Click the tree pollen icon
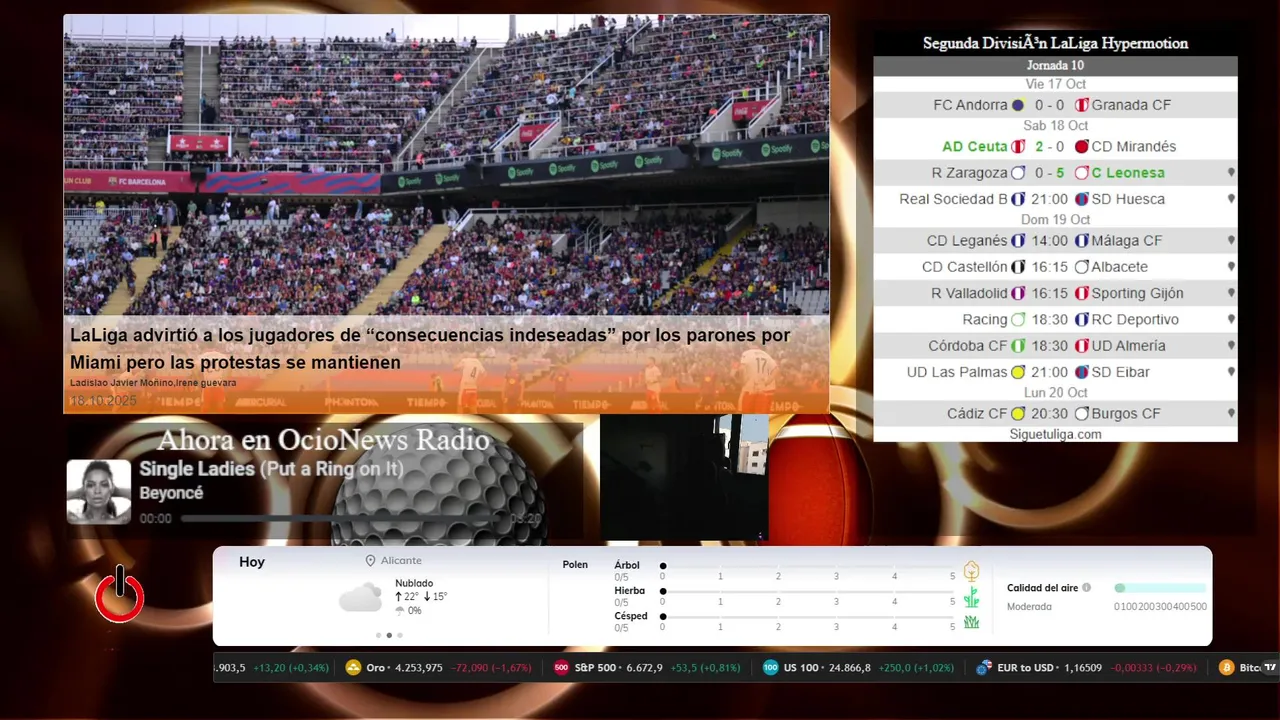1280x720 pixels. tap(971, 571)
